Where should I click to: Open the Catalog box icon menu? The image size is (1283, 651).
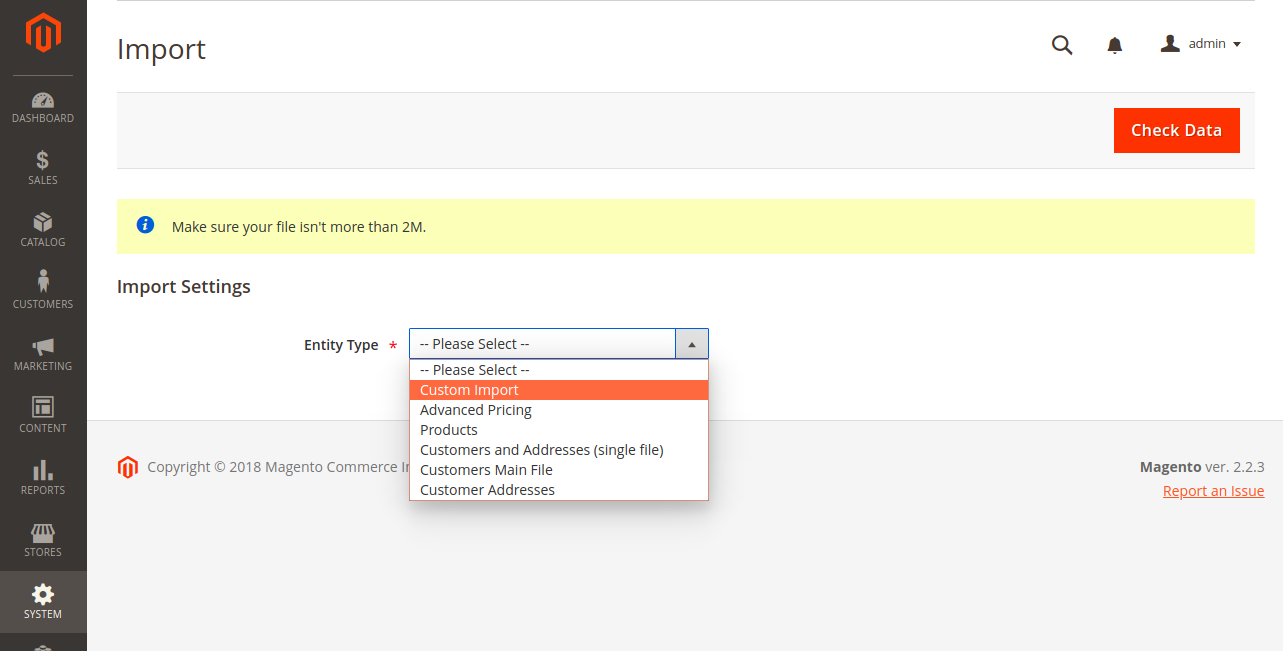point(43,230)
